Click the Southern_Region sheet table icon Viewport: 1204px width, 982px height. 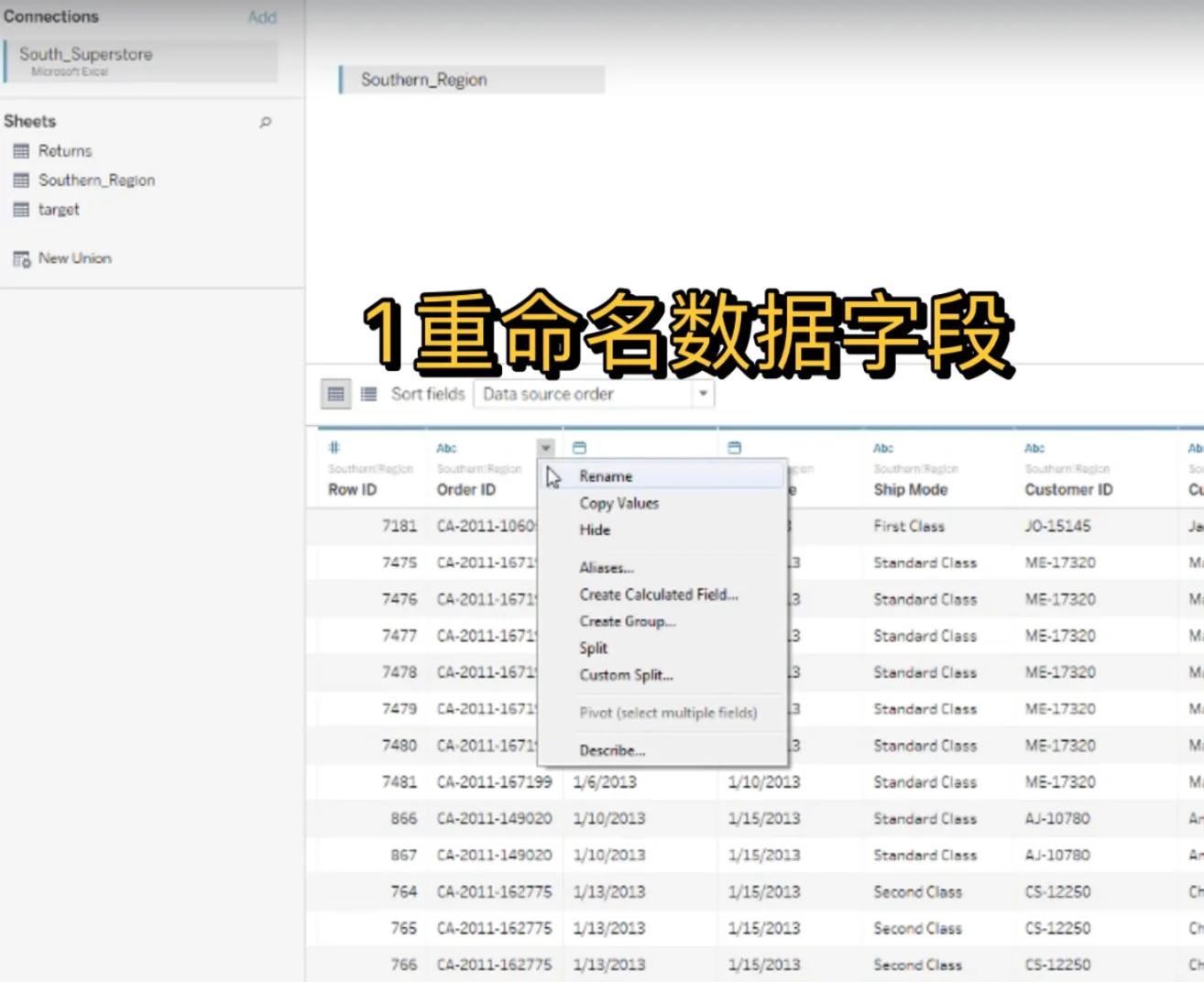pyautogui.click(x=21, y=180)
